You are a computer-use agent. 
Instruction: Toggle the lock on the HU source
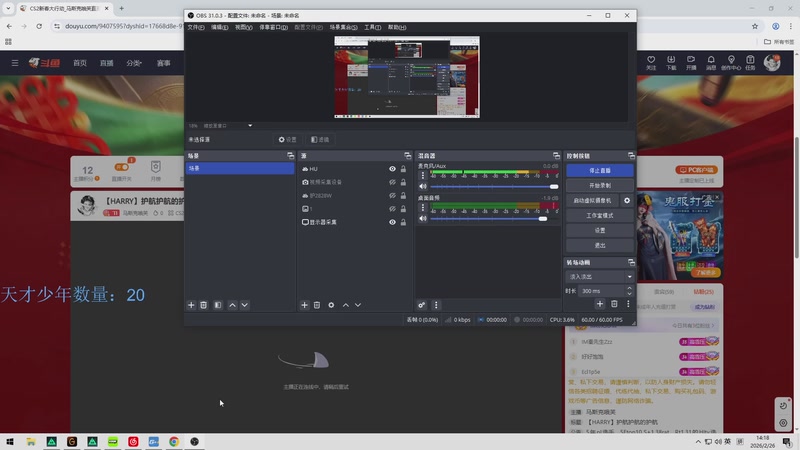point(403,169)
